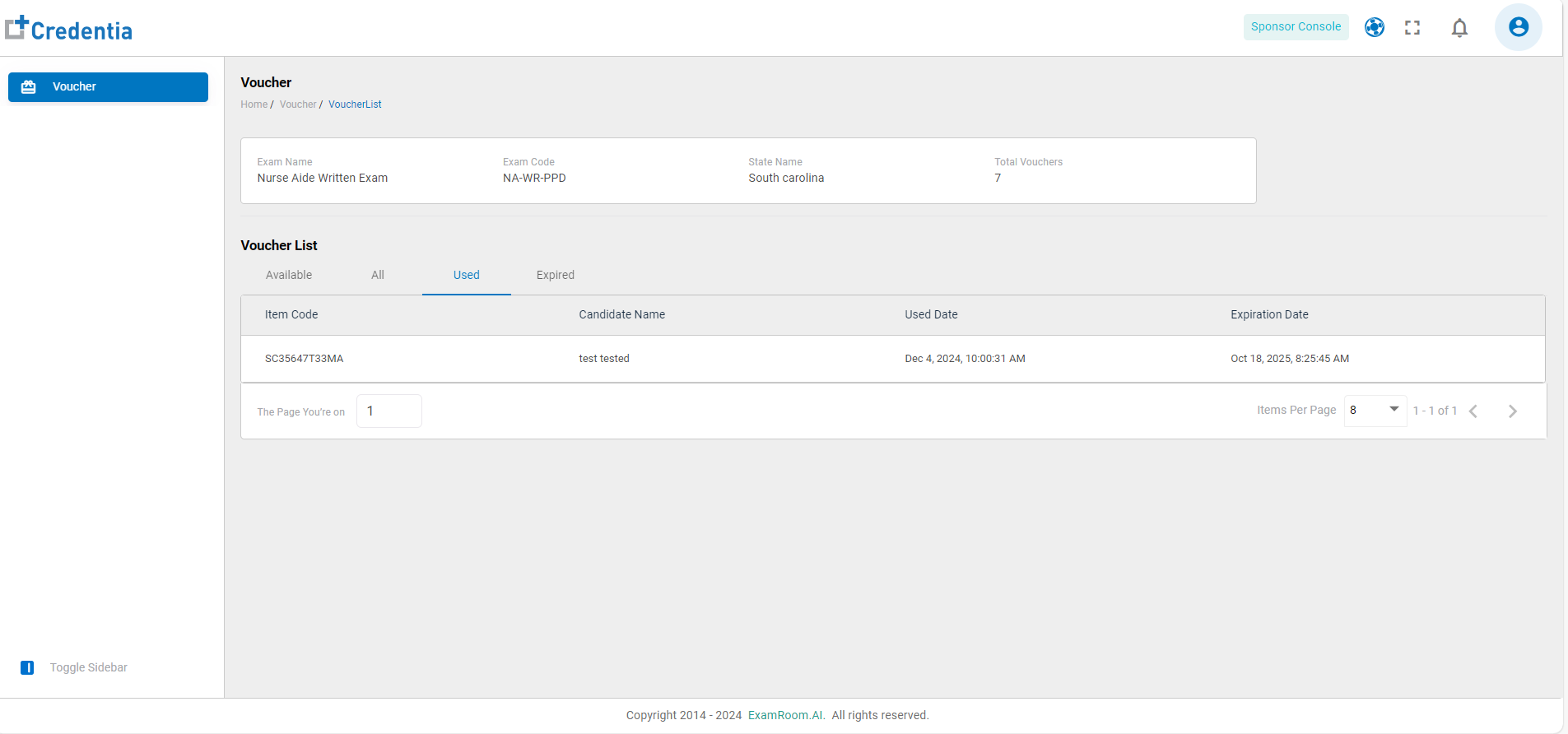Click expiration date Oct 18, 2025
The width and height of the screenshot is (1568, 734).
pyautogui.click(x=1290, y=359)
